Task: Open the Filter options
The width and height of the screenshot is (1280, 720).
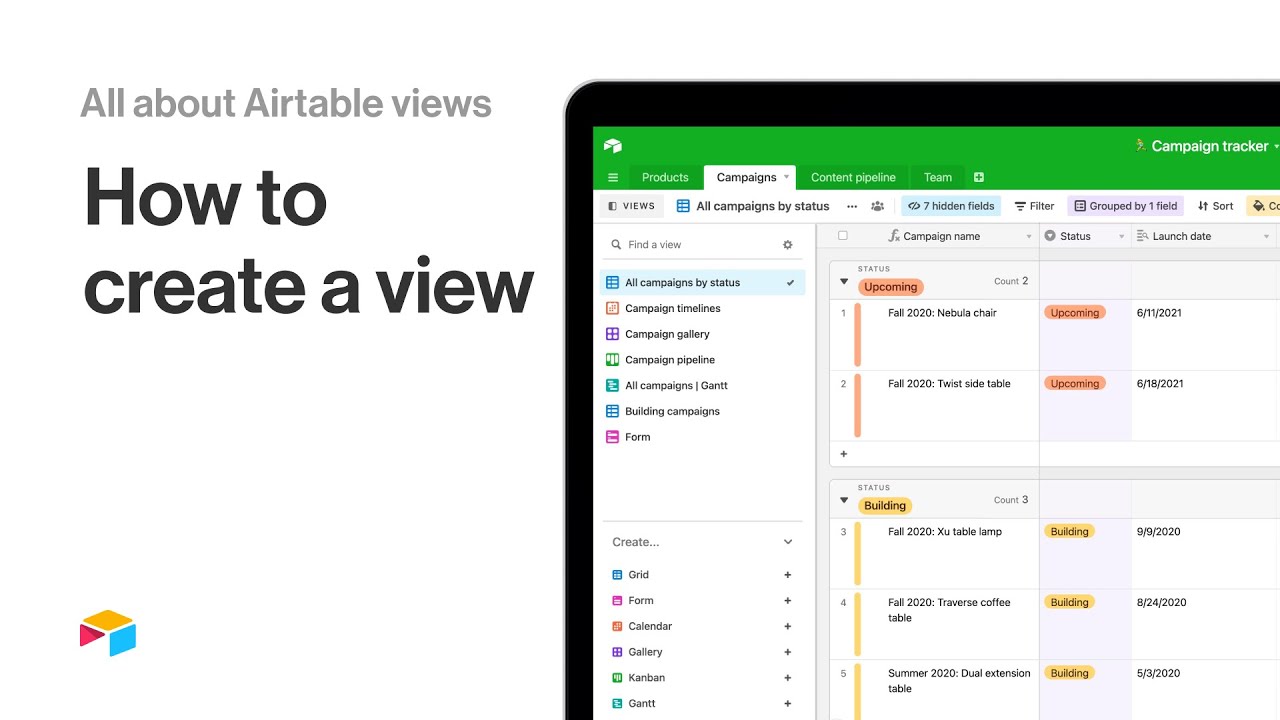Action: [x=1034, y=206]
